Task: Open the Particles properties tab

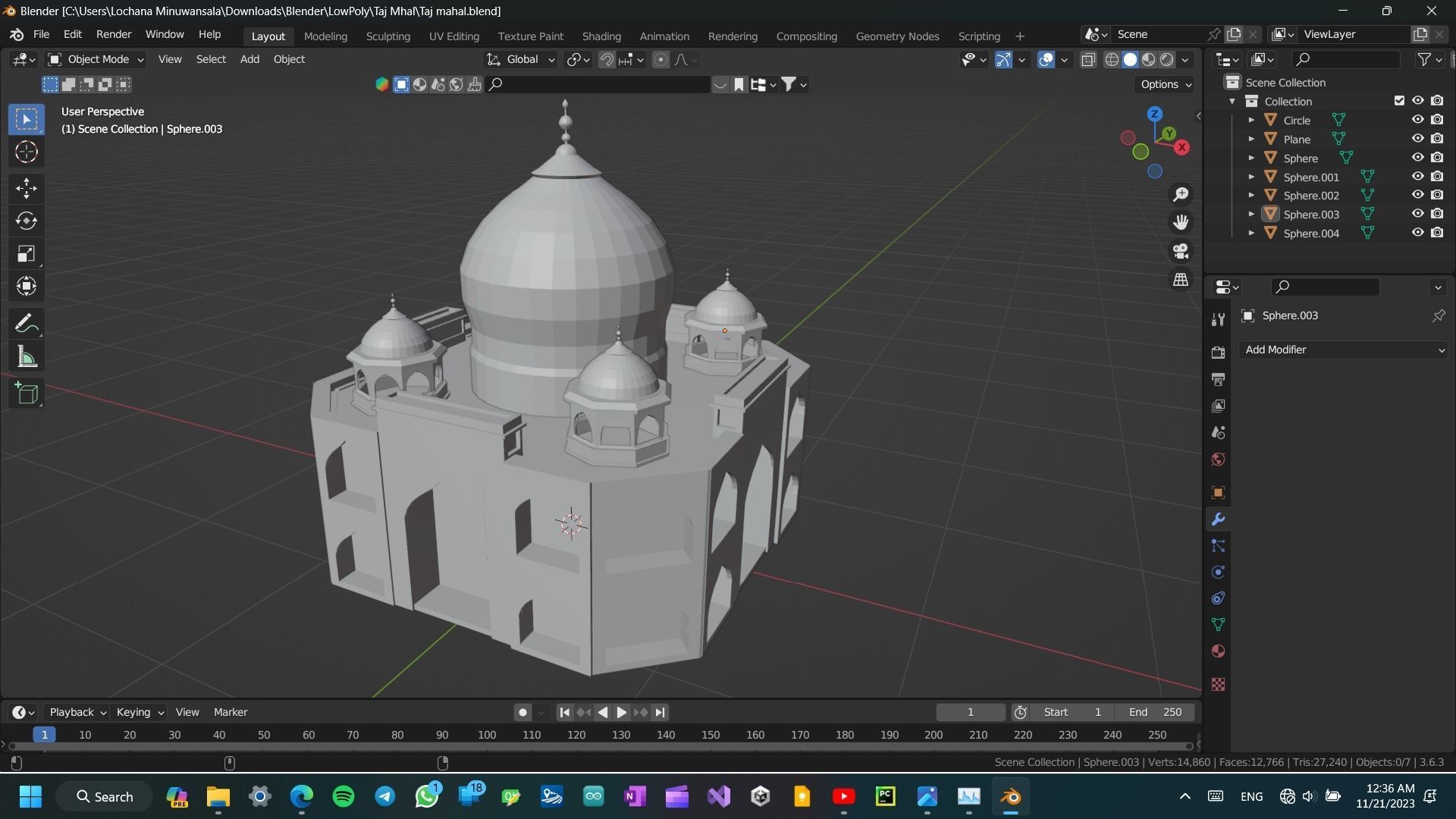Action: pyautogui.click(x=1218, y=546)
